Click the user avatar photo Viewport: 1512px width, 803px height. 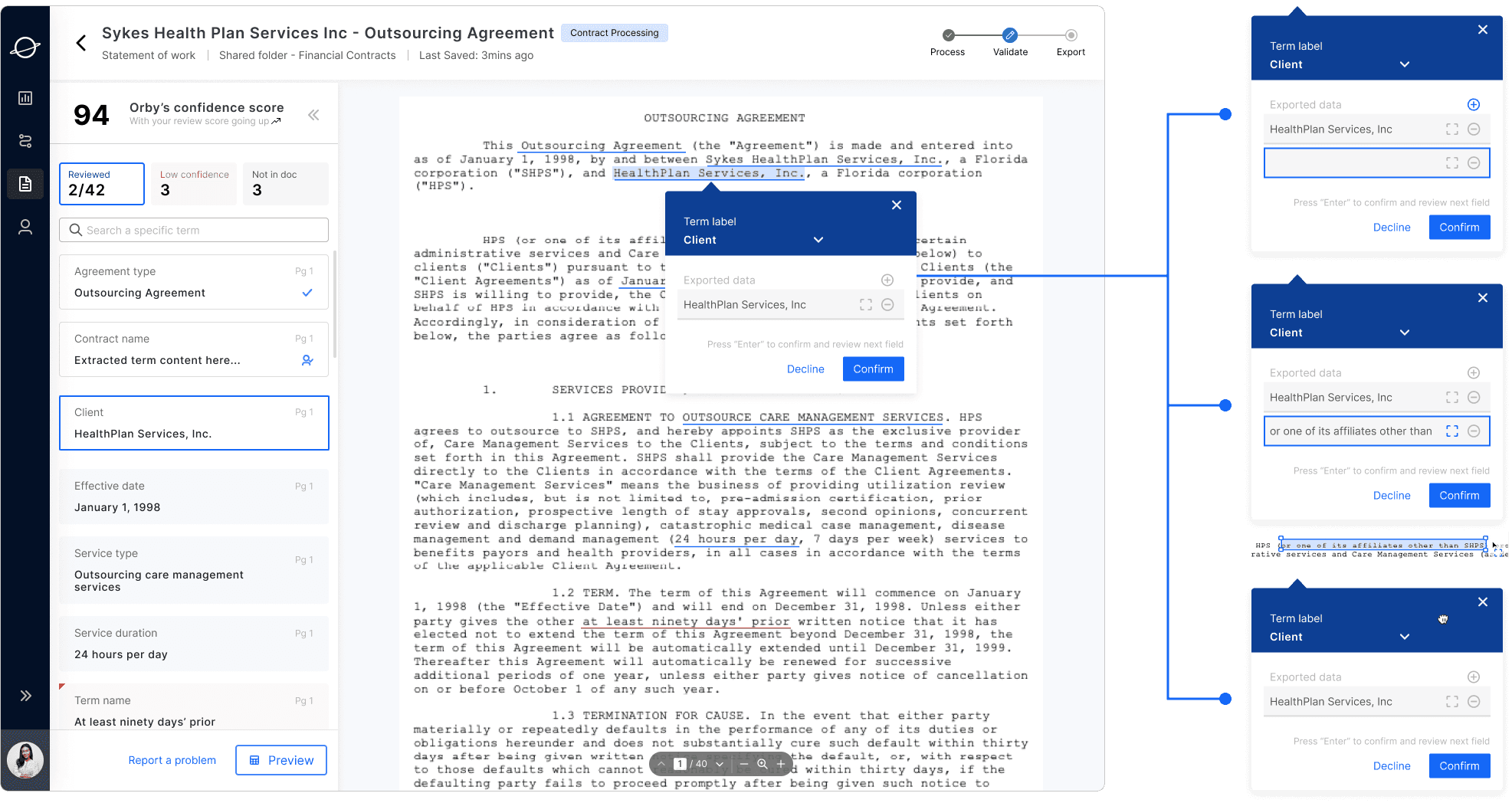[25, 760]
